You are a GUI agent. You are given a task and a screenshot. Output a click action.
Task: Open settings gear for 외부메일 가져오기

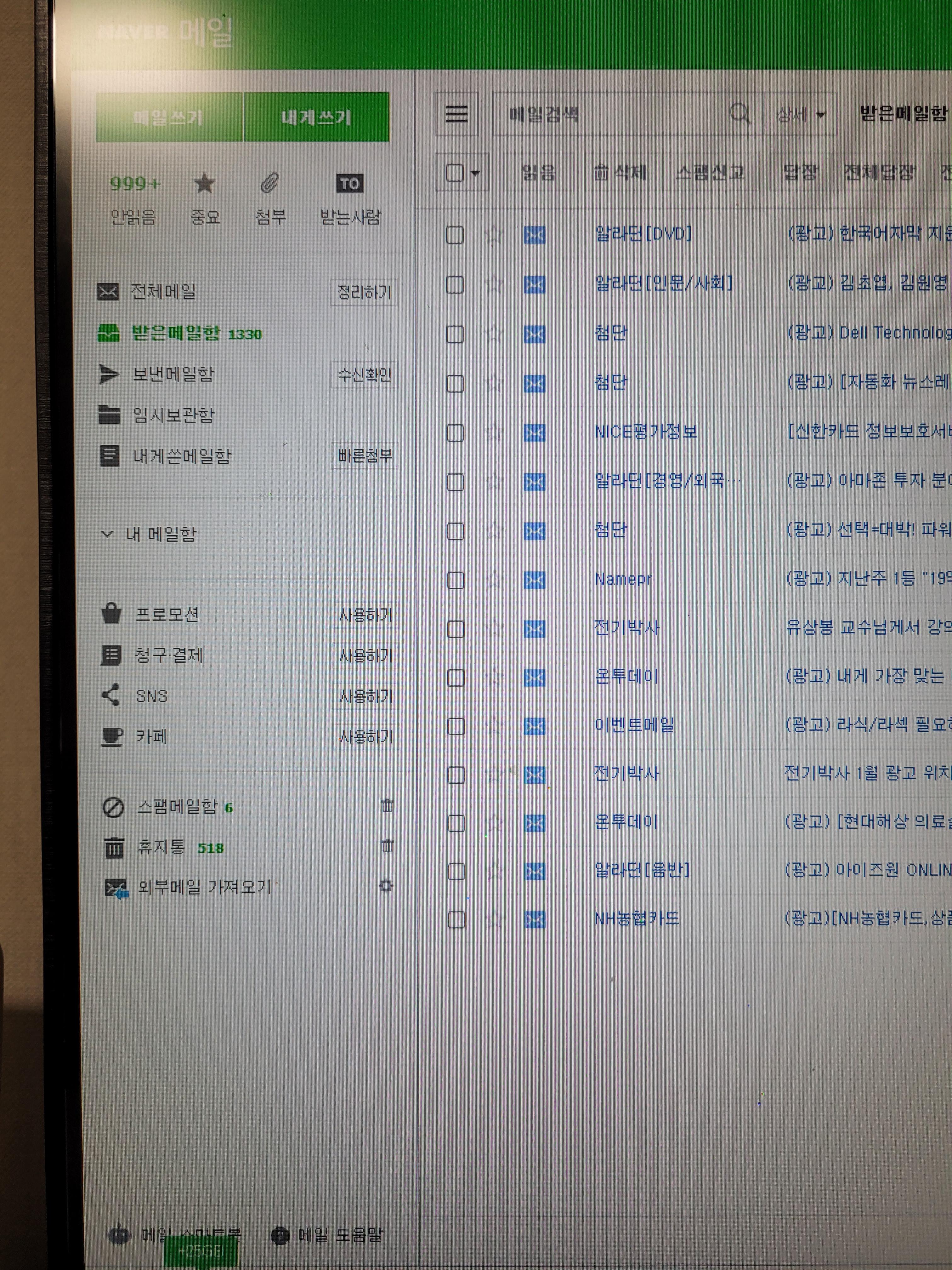(x=386, y=886)
